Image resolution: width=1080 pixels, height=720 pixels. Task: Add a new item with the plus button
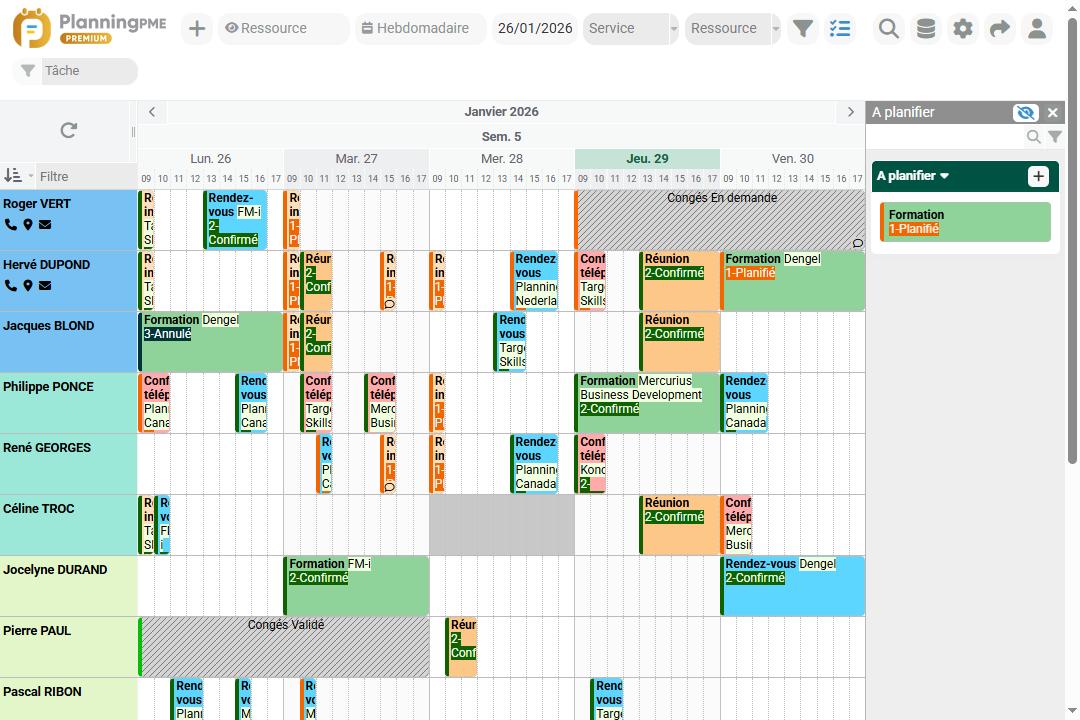click(196, 28)
